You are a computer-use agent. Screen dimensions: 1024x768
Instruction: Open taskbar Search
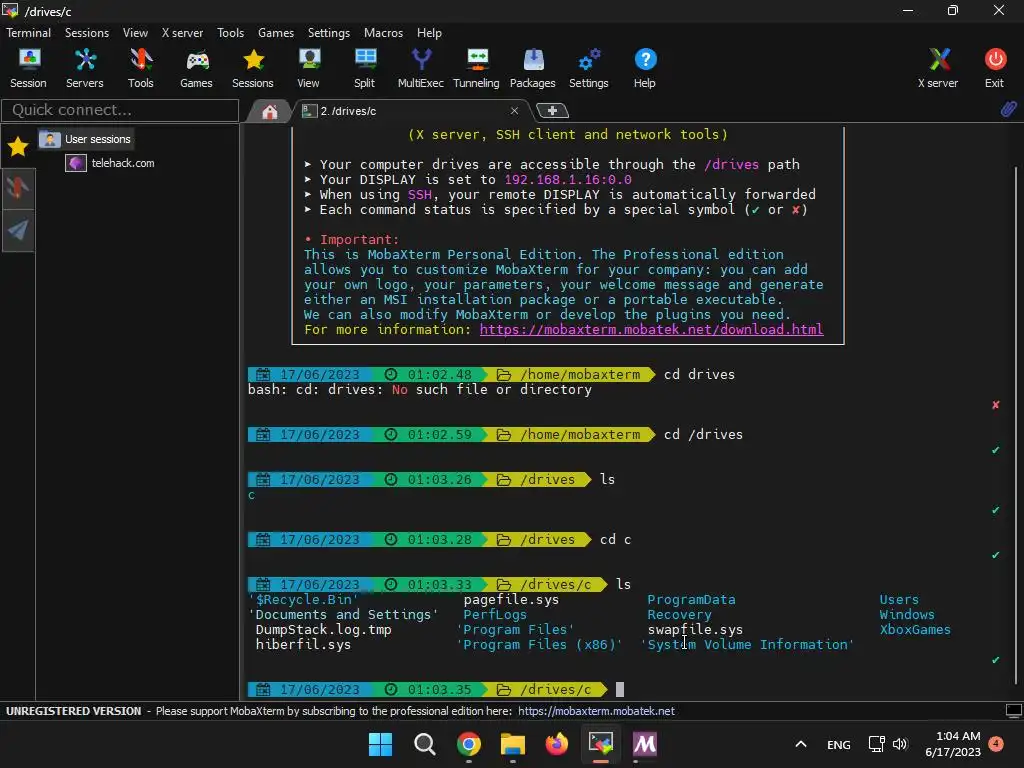424,744
